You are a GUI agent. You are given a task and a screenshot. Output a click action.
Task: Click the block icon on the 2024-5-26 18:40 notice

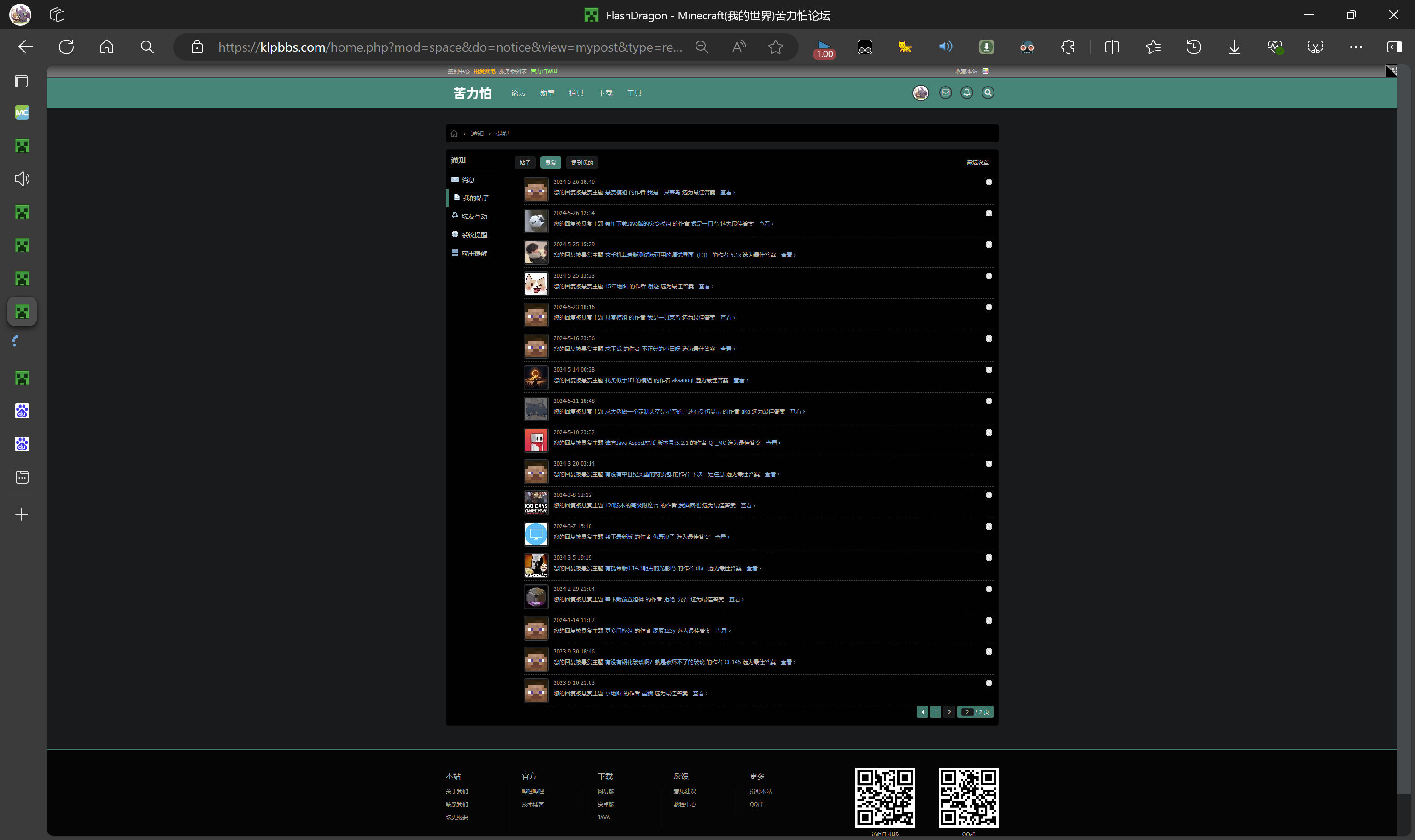pyautogui.click(x=989, y=182)
